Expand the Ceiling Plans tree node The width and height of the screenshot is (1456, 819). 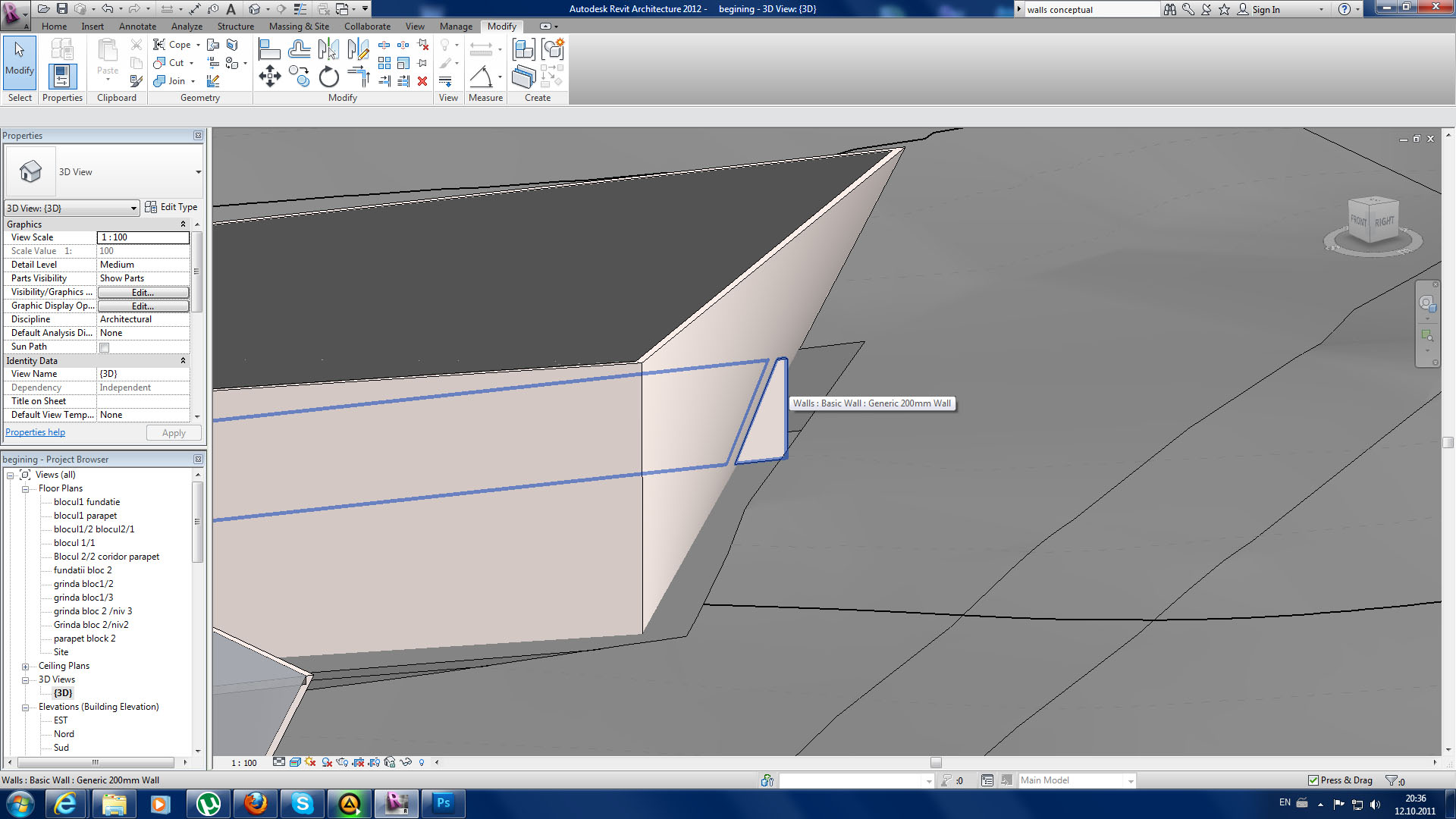[25, 667]
